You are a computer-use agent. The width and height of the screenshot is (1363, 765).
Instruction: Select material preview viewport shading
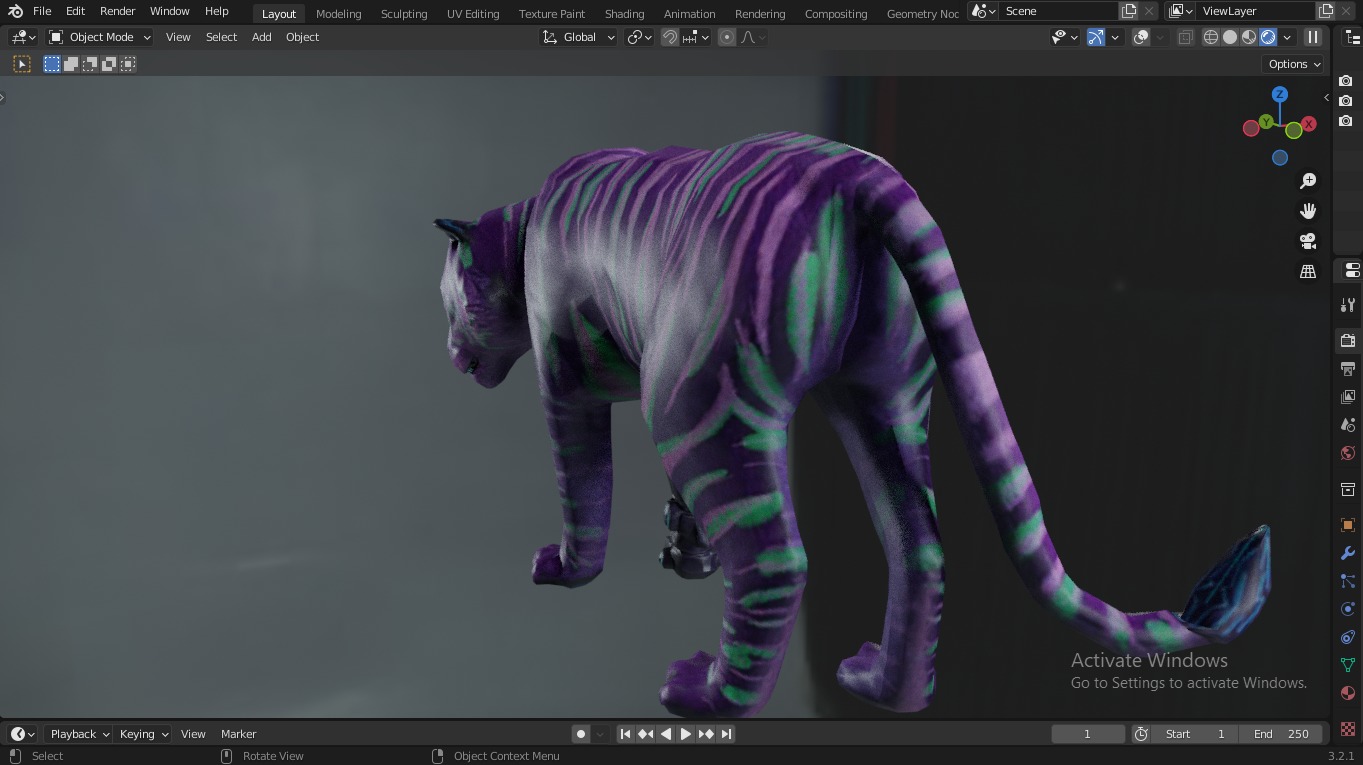pos(1249,37)
